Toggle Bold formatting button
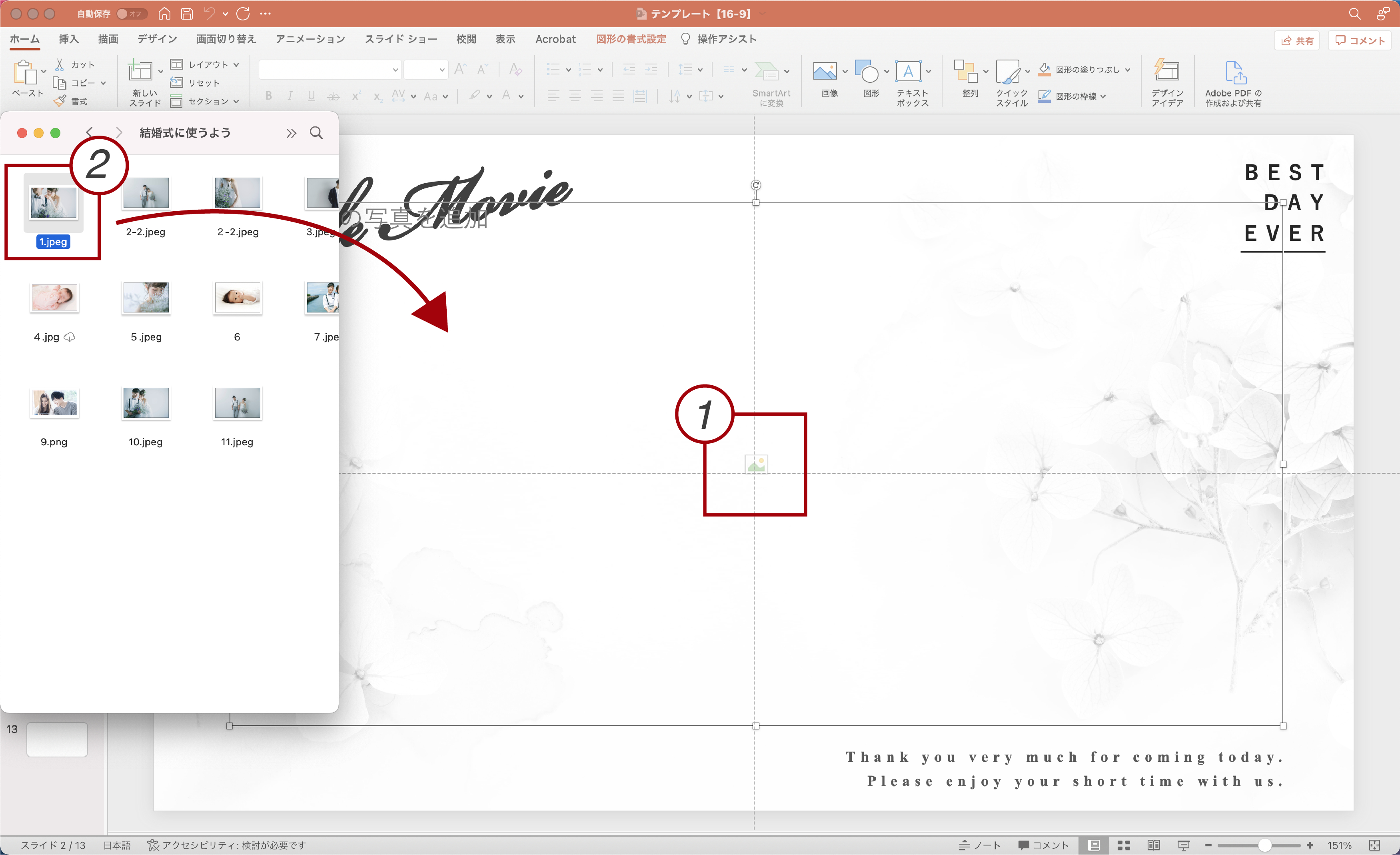The width and height of the screenshot is (1400, 855). coord(269,96)
